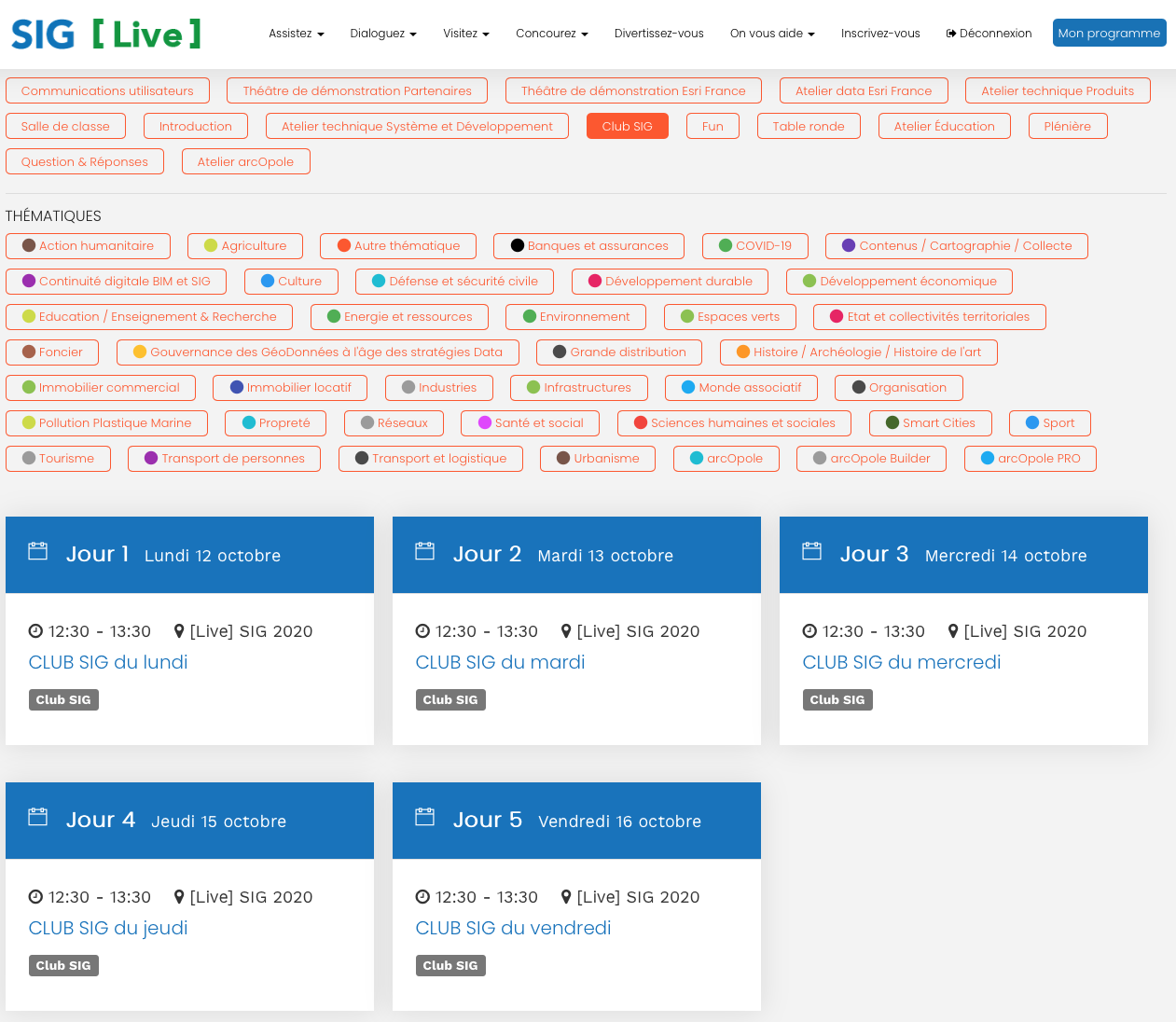
Task: Click the location pin in Jour 4 card
Action: point(179,897)
